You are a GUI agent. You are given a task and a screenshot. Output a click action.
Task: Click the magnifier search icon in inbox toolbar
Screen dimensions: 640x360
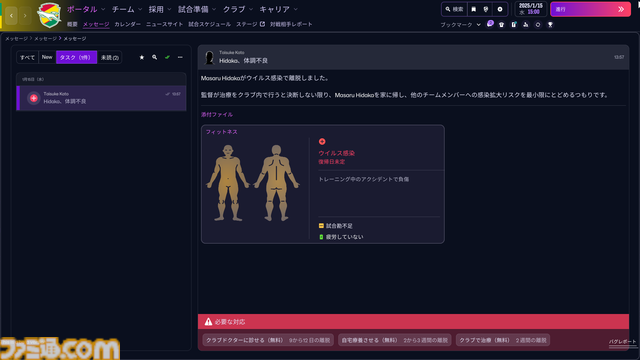coord(154,58)
